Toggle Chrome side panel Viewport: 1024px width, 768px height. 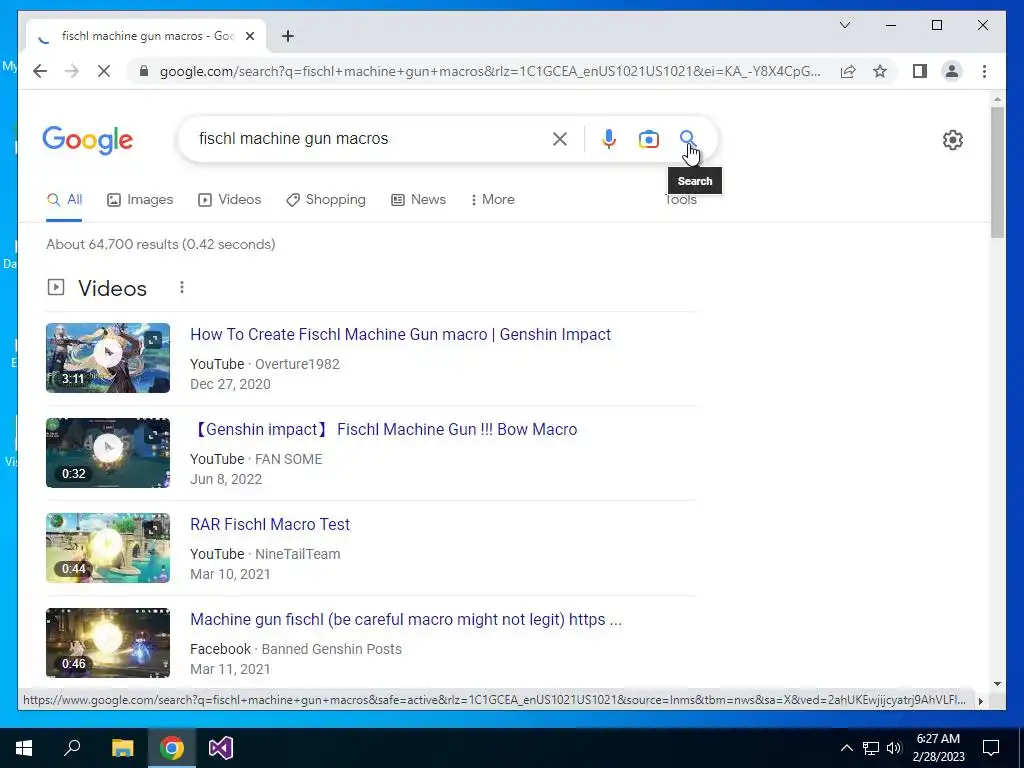click(920, 71)
